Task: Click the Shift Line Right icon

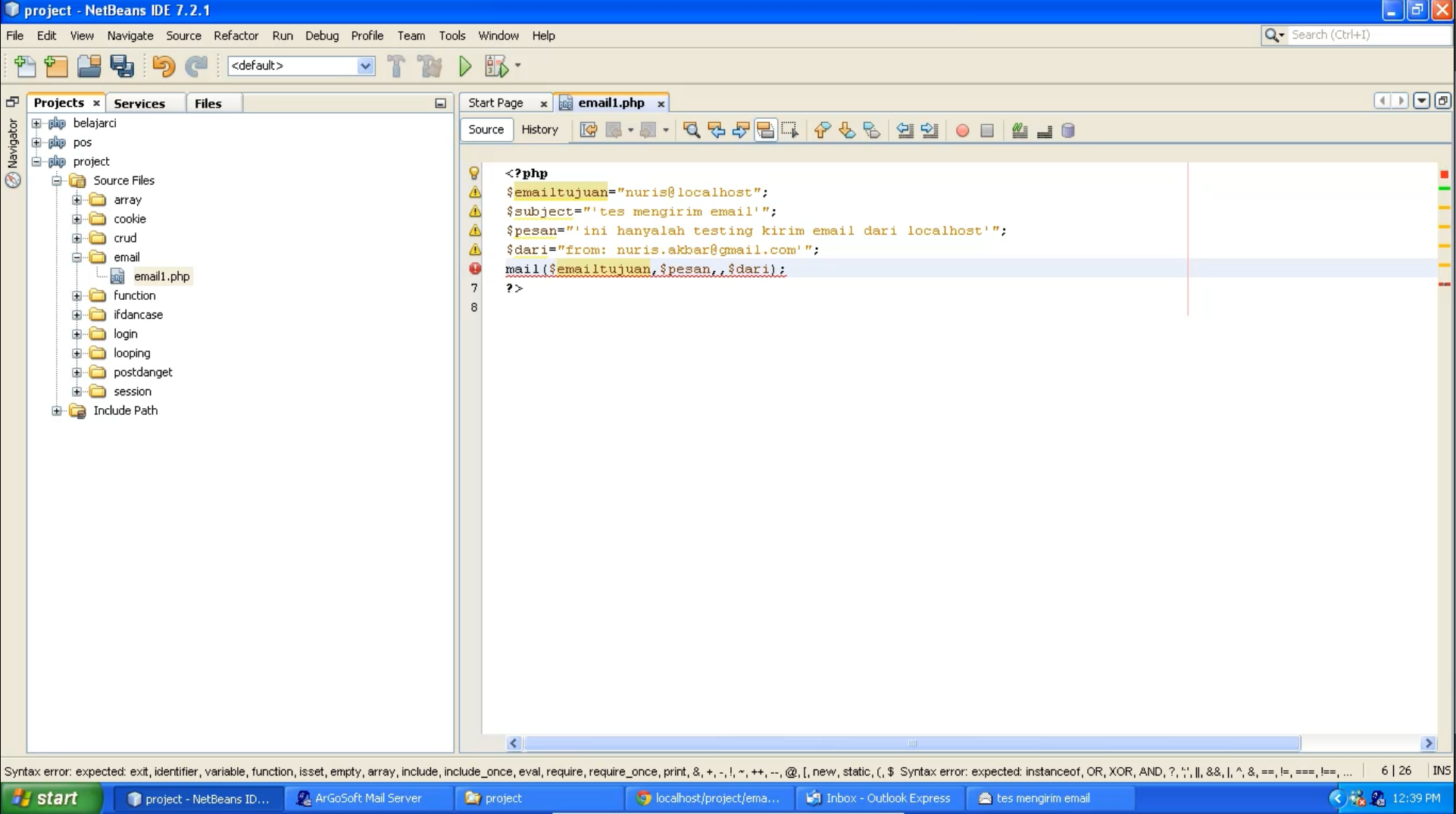Action: click(930, 130)
